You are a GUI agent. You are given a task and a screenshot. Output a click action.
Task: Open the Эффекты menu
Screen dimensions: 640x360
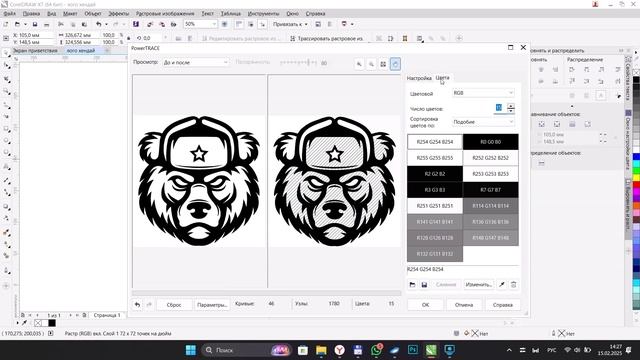pyautogui.click(x=119, y=13)
